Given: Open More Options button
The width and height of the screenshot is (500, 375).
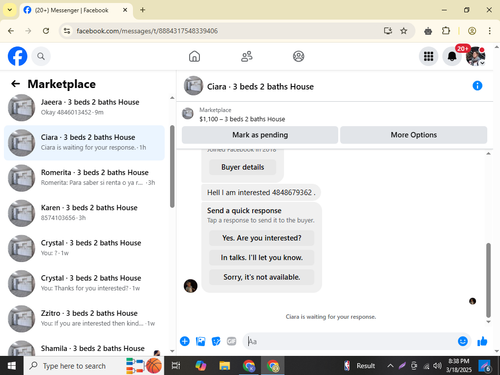Looking at the screenshot, I should (414, 135).
